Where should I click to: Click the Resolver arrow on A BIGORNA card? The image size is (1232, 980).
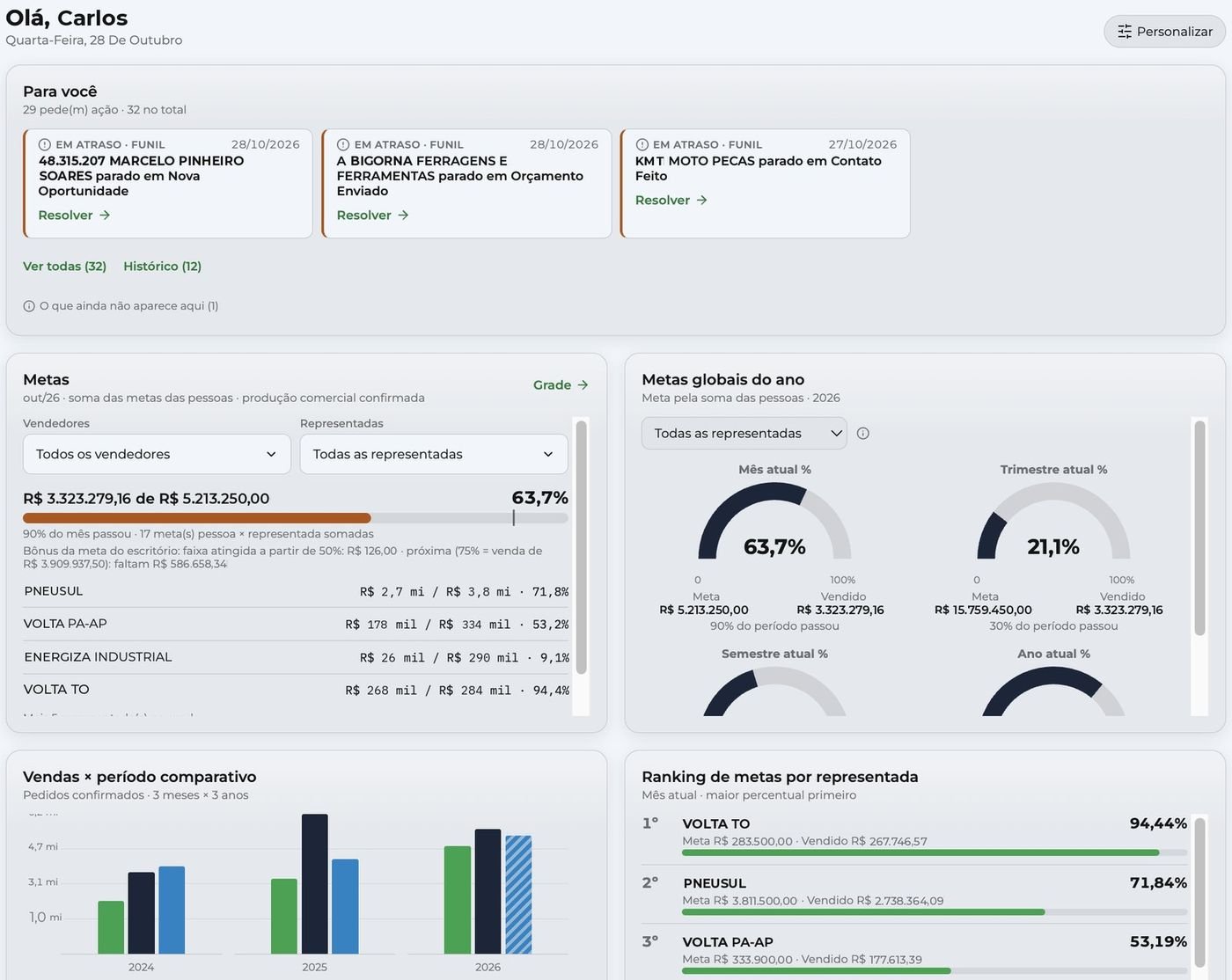(403, 215)
